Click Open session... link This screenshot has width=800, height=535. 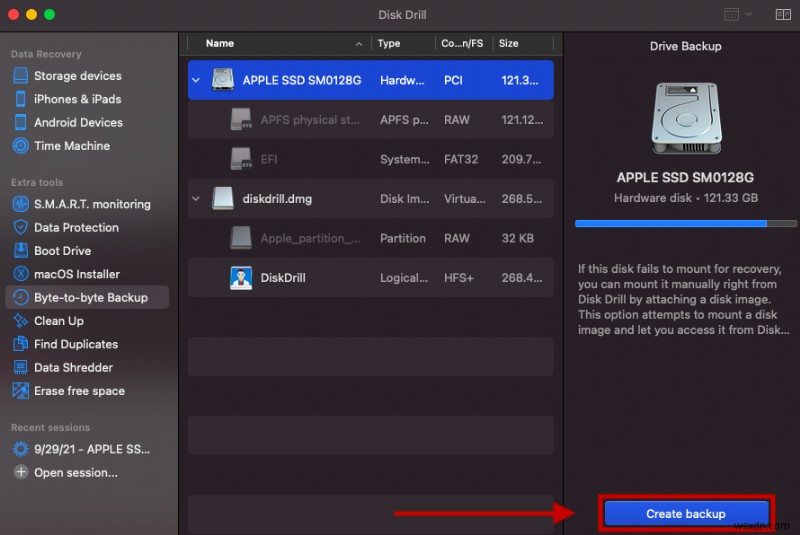76,472
